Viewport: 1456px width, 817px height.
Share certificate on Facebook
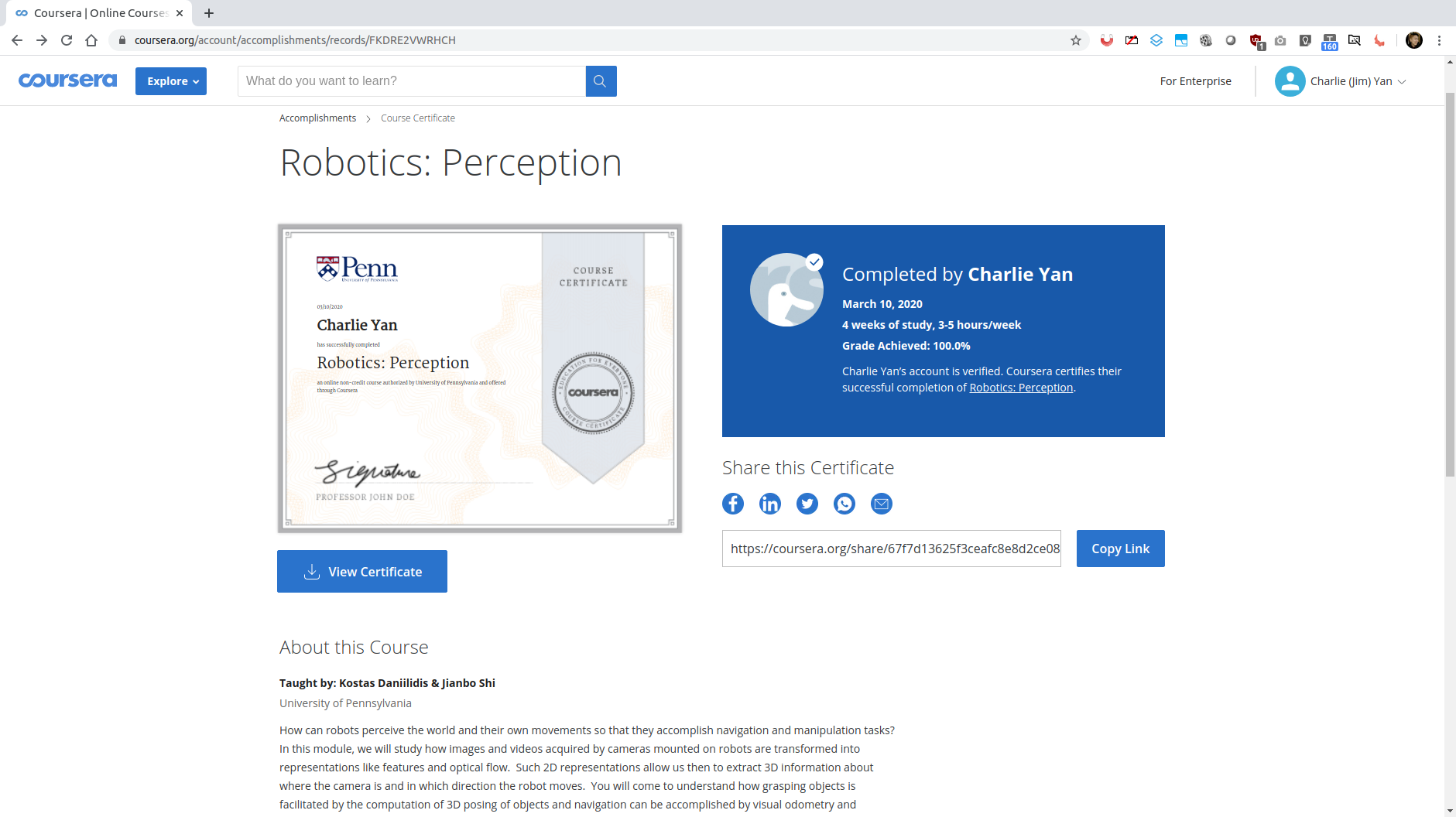tap(732, 504)
